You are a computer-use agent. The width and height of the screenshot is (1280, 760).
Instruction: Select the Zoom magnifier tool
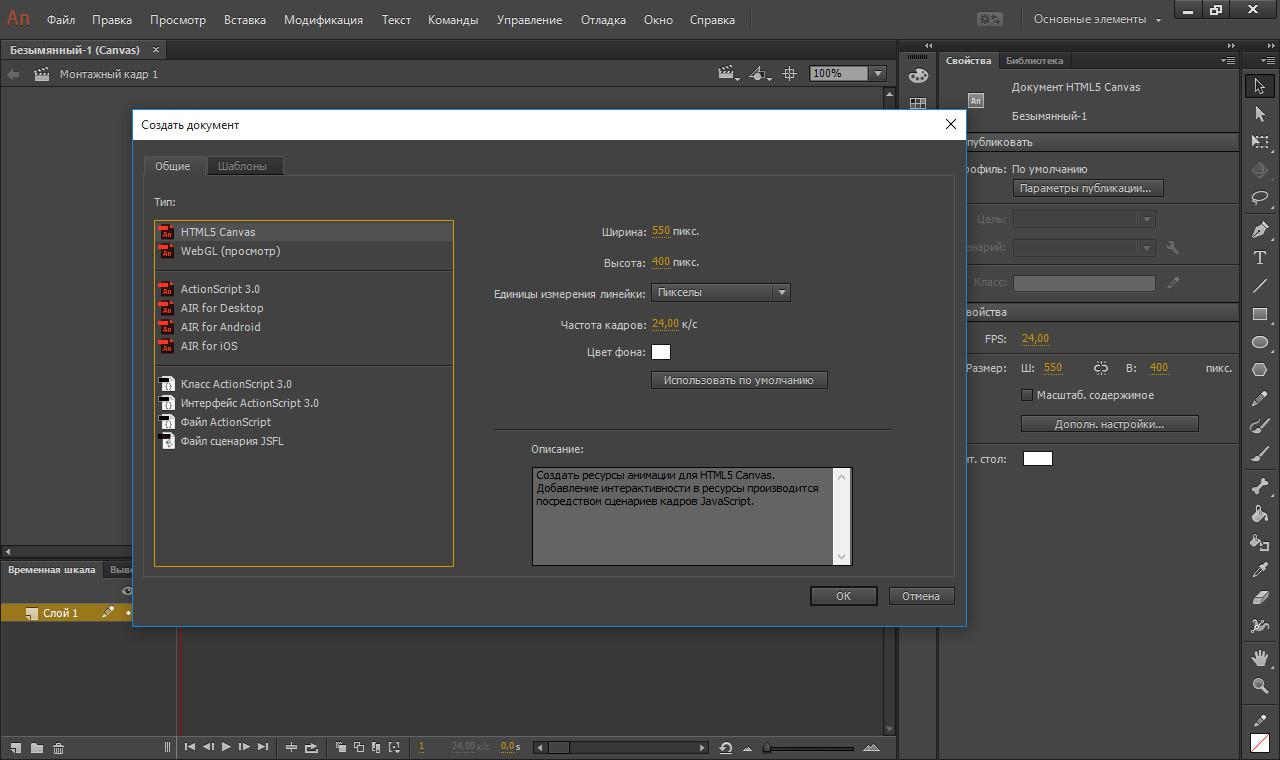(1260, 686)
